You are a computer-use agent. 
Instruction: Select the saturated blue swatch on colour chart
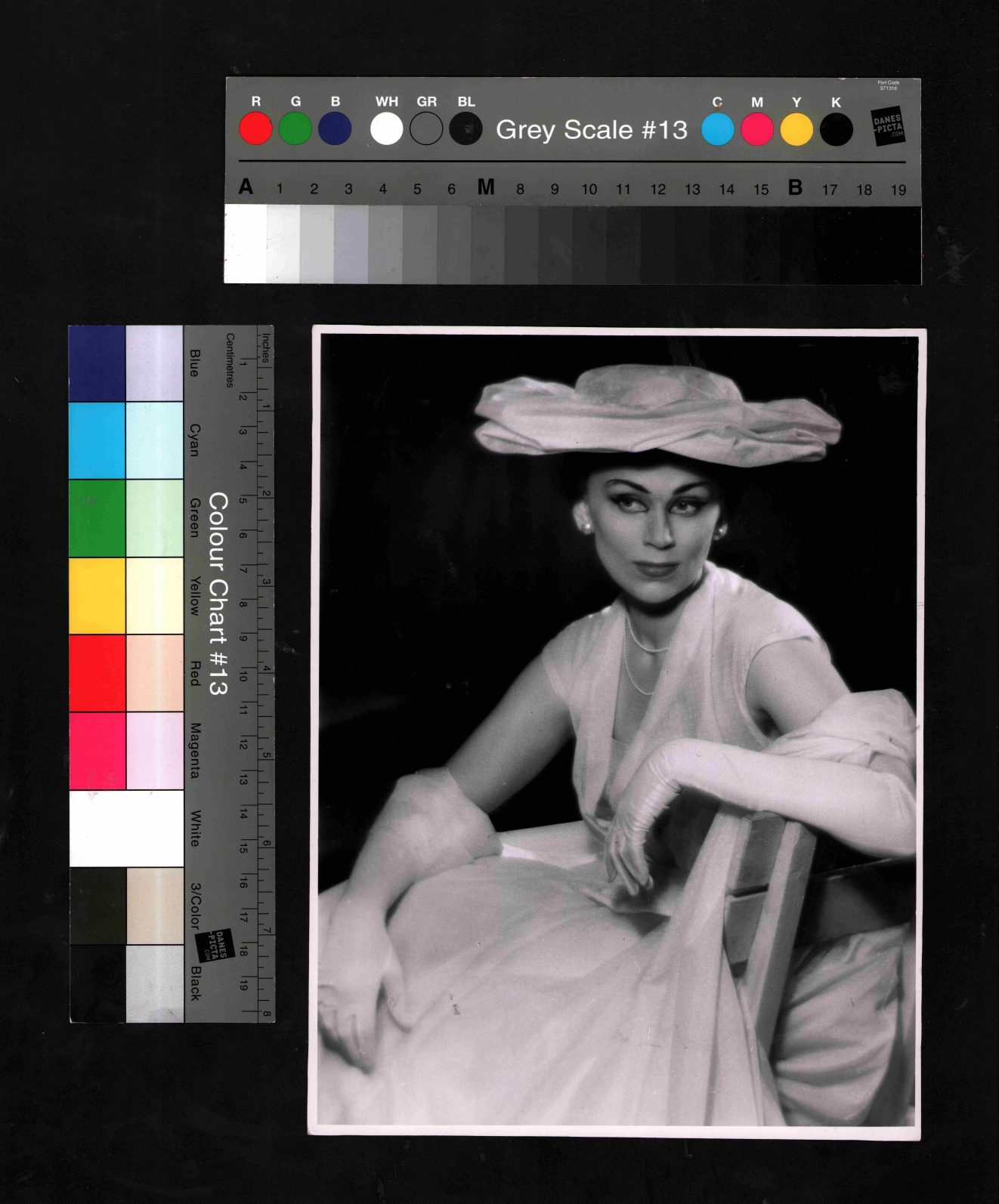pyautogui.click(x=97, y=363)
